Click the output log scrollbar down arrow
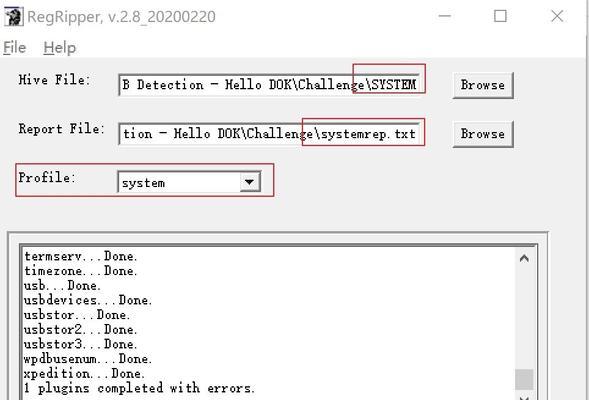This screenshot has height=400, width=589. [524, 397]
